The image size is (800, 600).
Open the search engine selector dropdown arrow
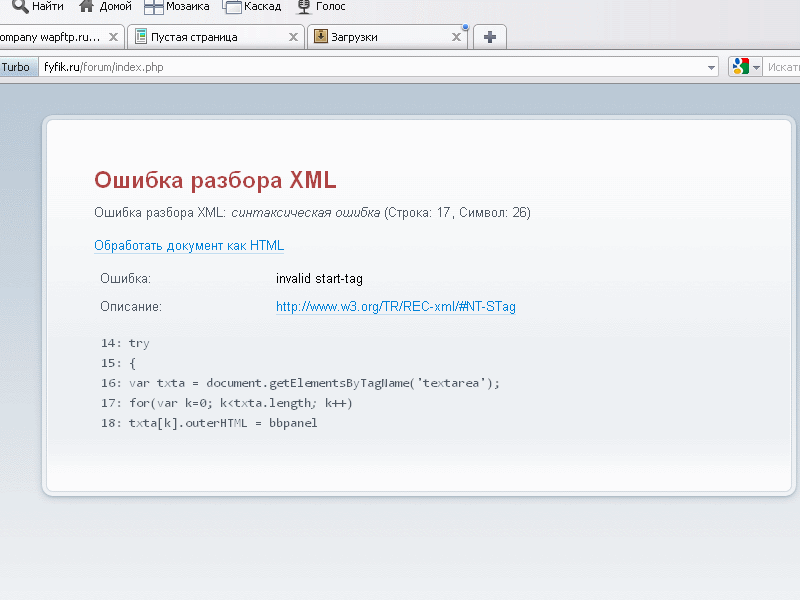(x=757, y=67)
